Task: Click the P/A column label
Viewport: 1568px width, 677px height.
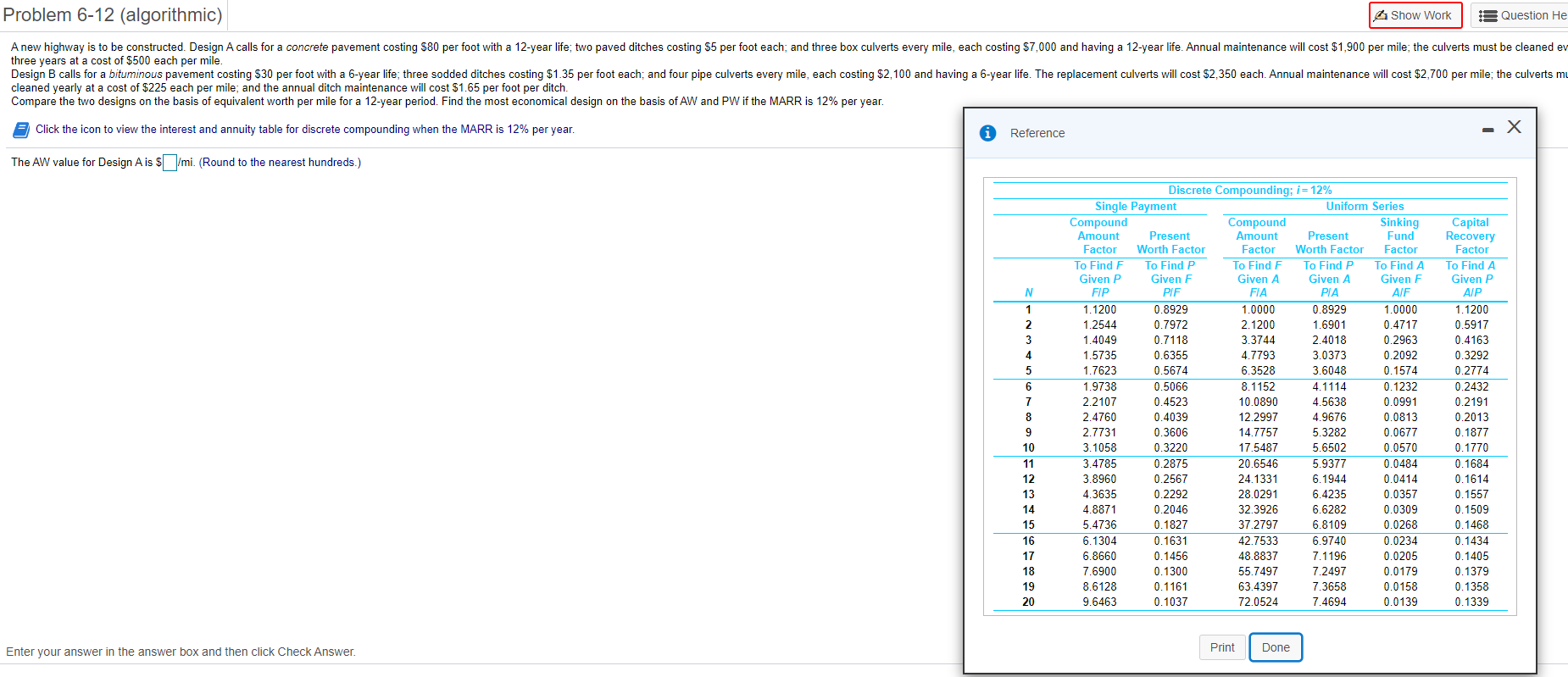Action: click(1330, 292)
